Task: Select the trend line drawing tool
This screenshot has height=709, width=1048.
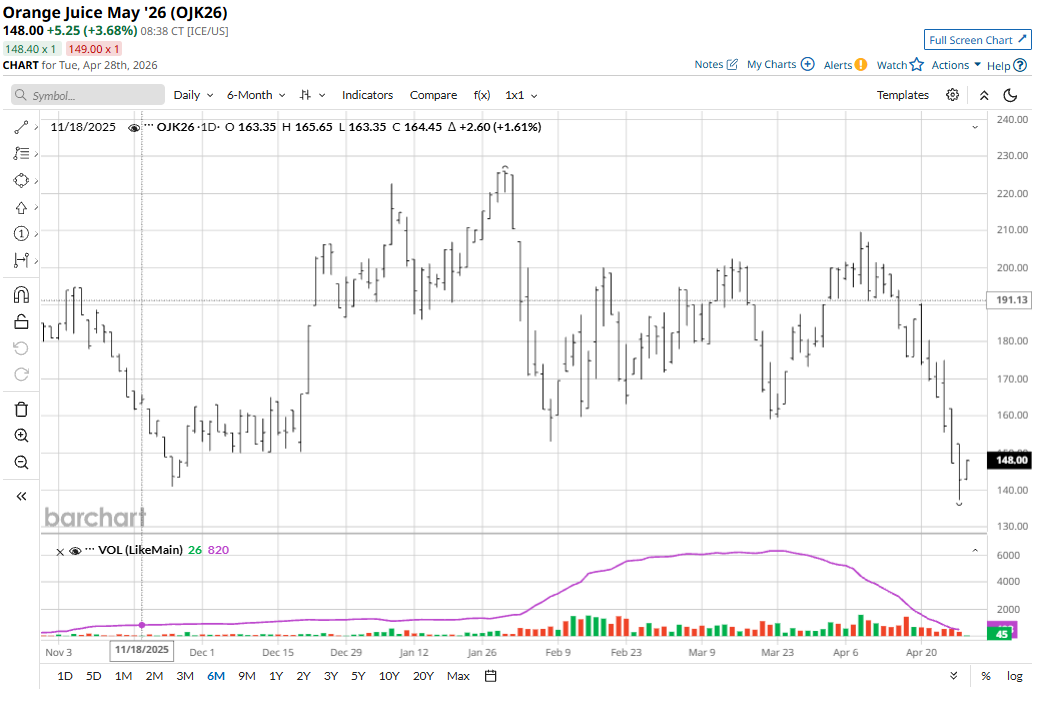Action: [x=21, y=127]
